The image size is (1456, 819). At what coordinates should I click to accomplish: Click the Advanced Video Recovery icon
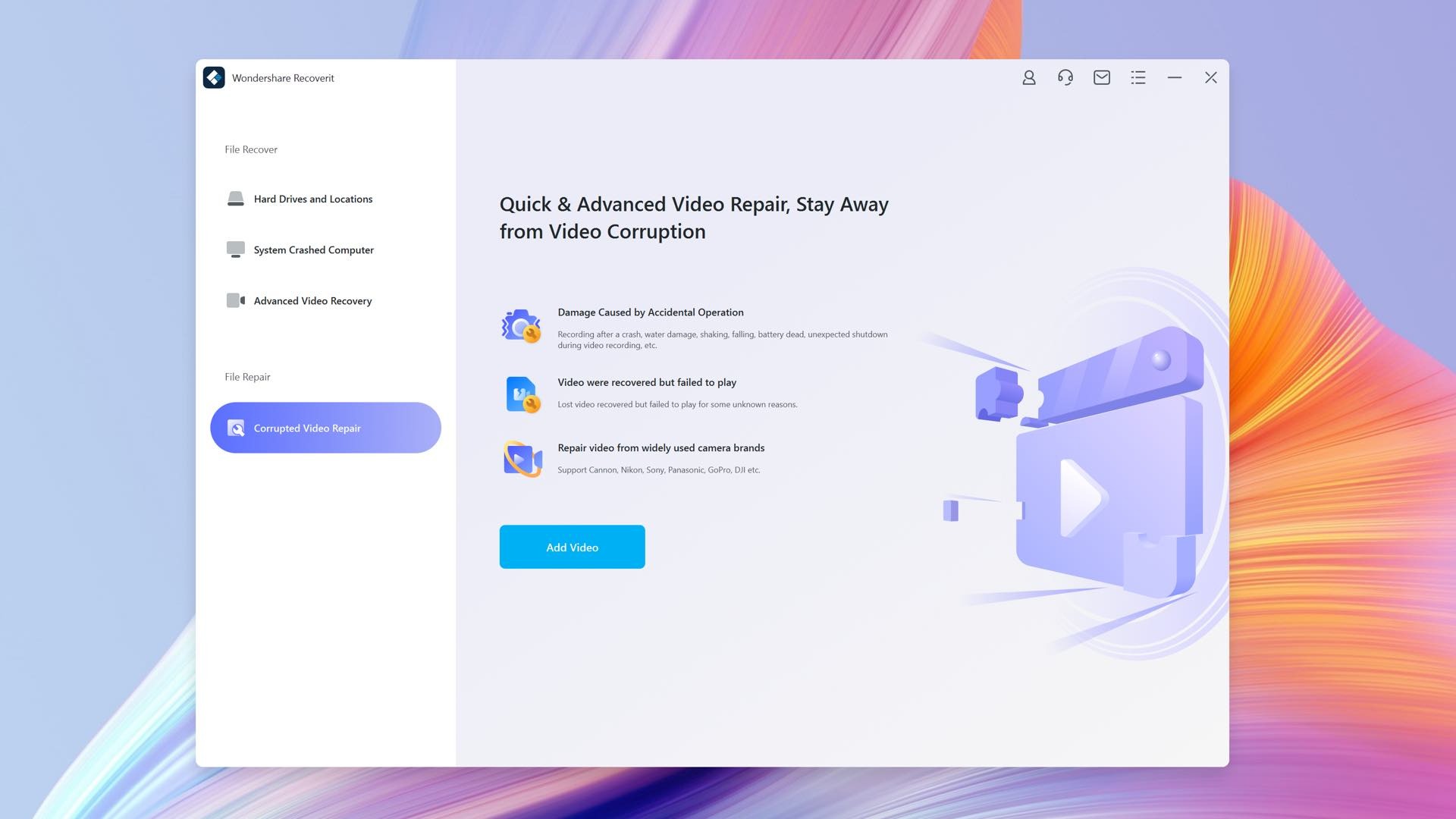pyautogui.click(x=234, y=300)
